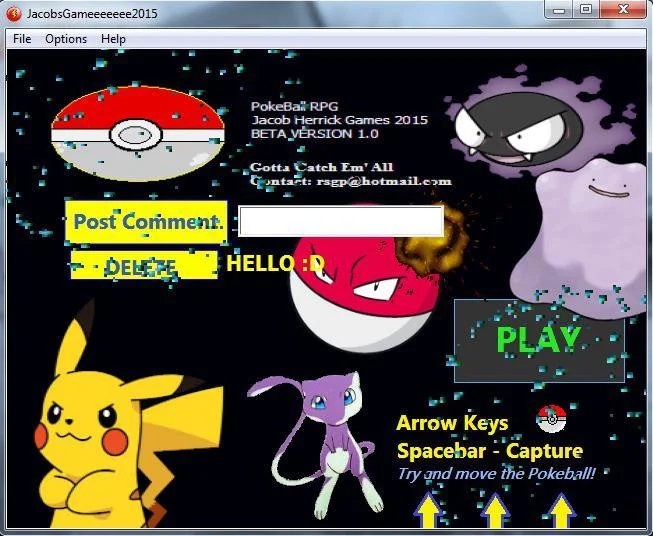This screenshot has height=536, width=653.
Task: Click 'Try and move the Pokeball!' text
Action: [496, 474]
